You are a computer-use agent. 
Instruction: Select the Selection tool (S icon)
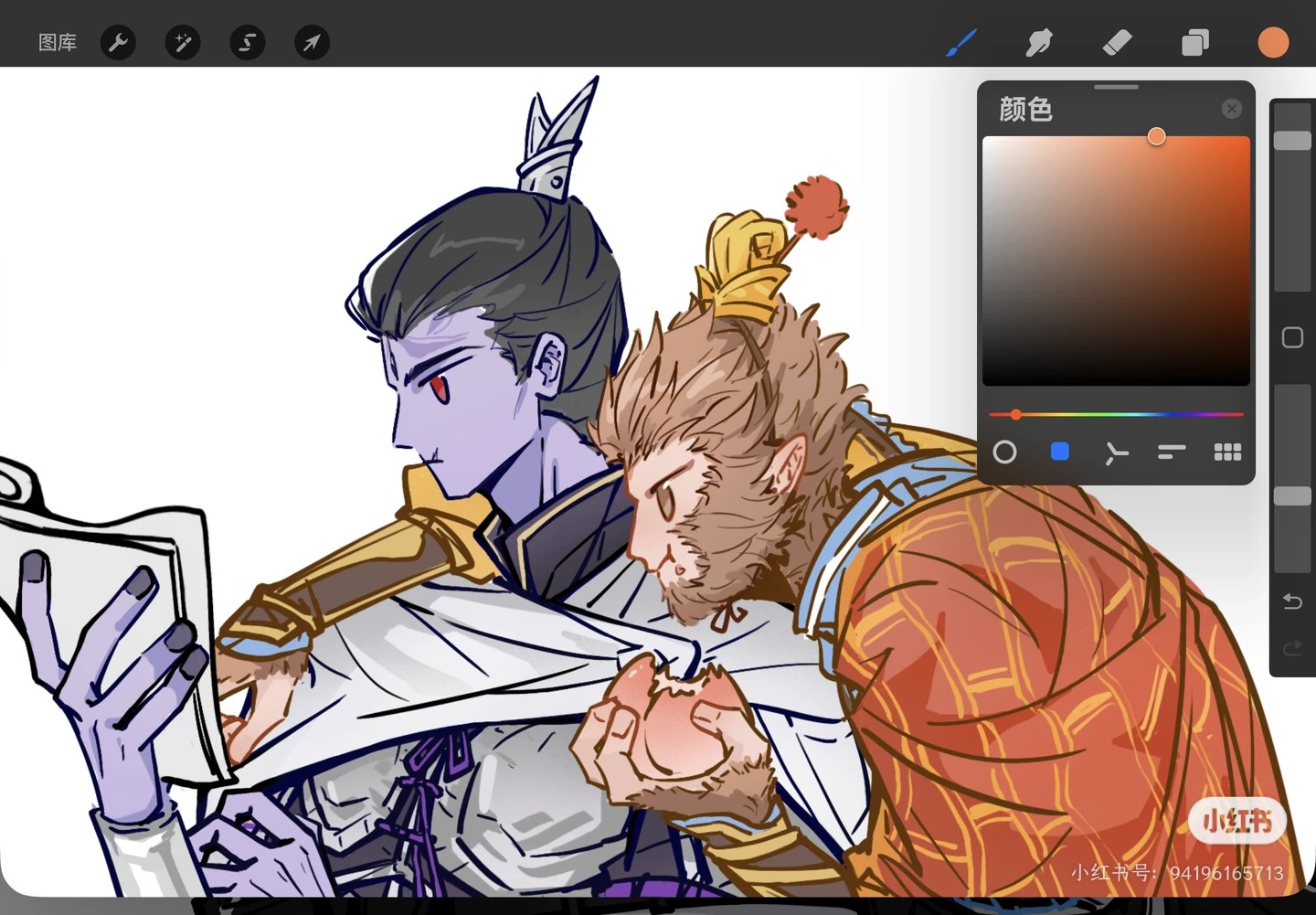[x=247, y=43]
